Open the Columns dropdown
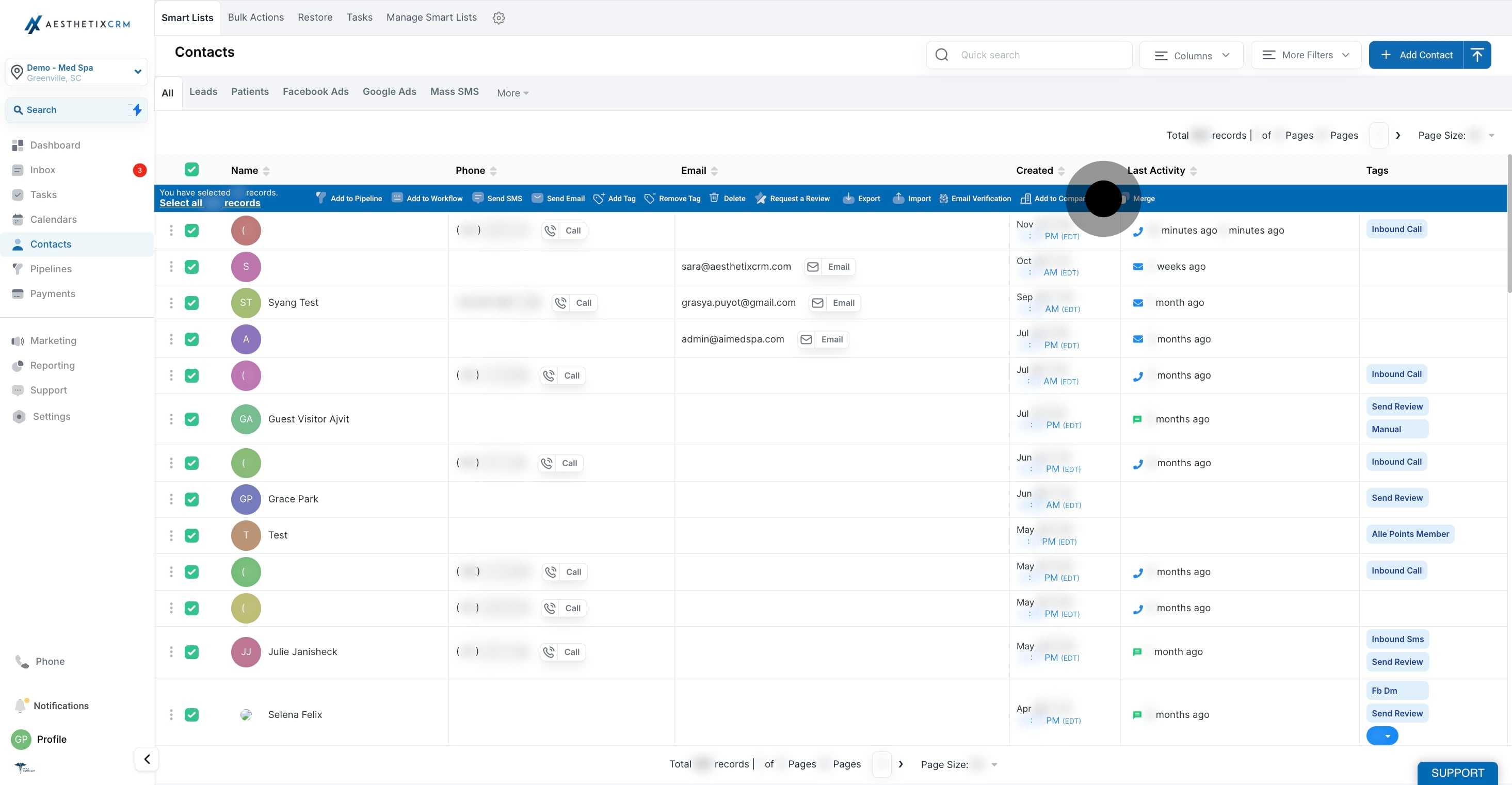 click(x=1191, y=55)
